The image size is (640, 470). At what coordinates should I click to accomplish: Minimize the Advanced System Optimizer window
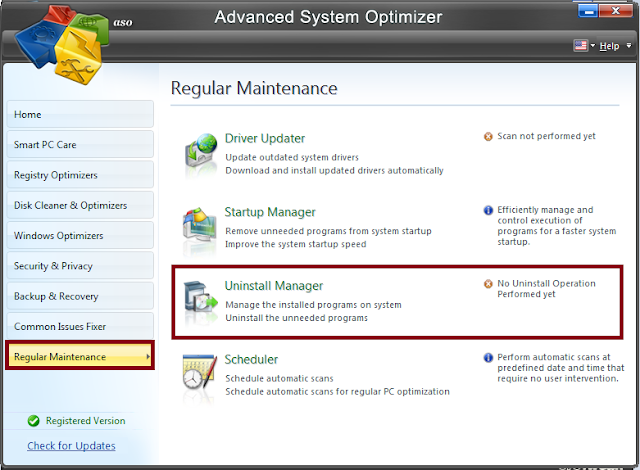[588, 11]
